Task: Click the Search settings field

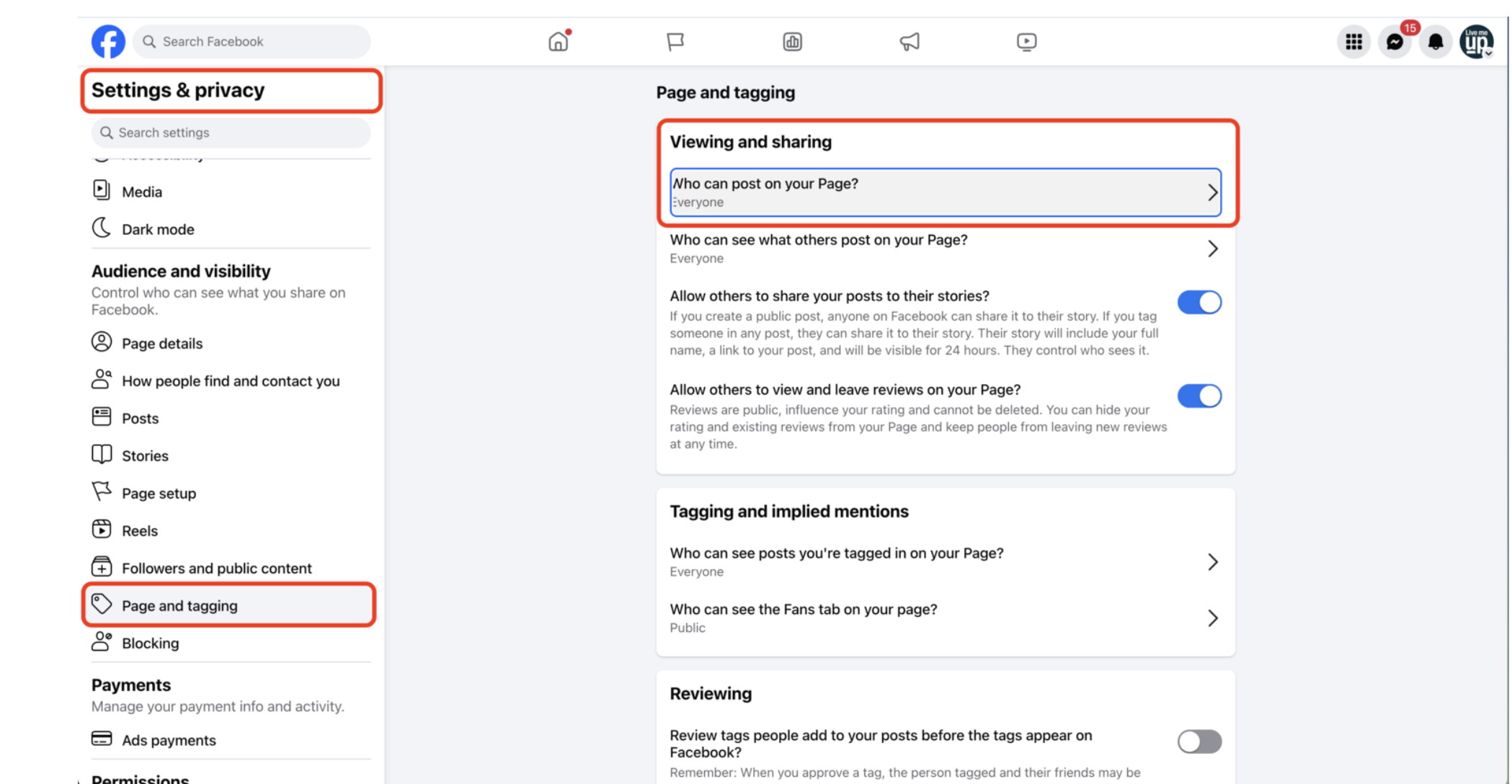Action: (x=231, y=133)
